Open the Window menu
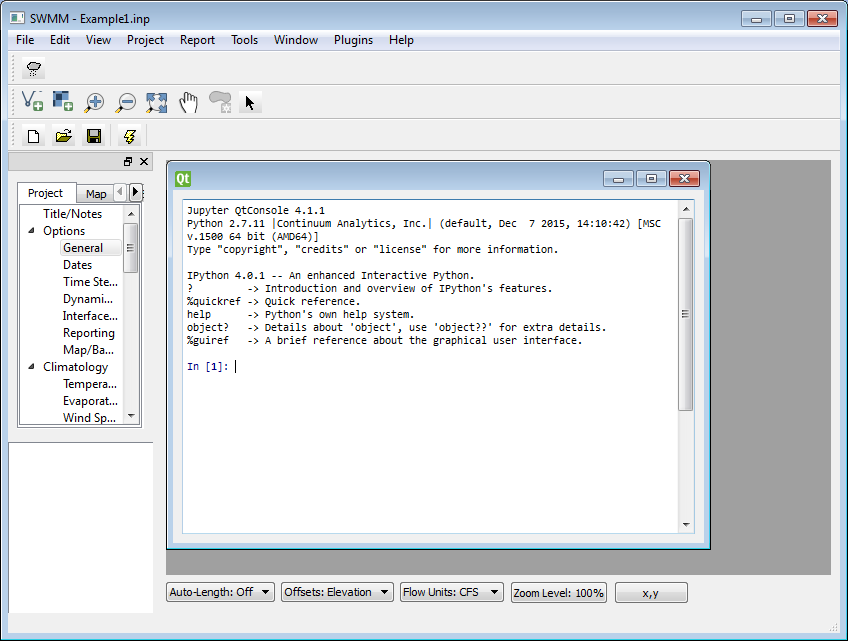The image size is (848, 641). click(x=296, y=40)
